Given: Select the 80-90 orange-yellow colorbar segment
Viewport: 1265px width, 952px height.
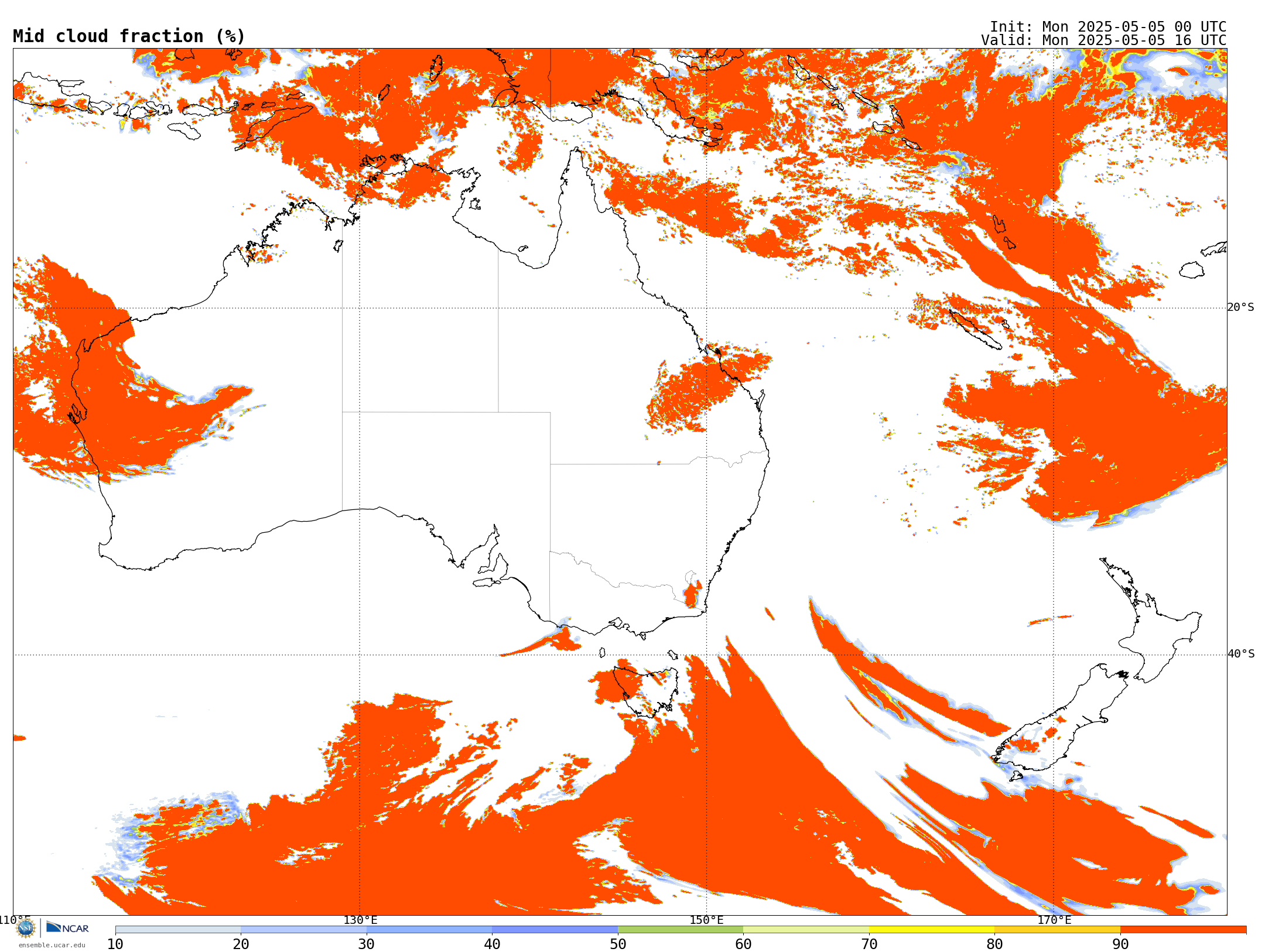Looking at the screenshot, I should coord(1057,930).
